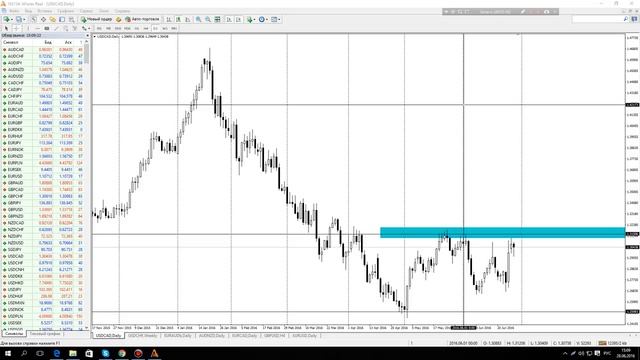Switch chart to candlesticks mode

click(178, 19)
